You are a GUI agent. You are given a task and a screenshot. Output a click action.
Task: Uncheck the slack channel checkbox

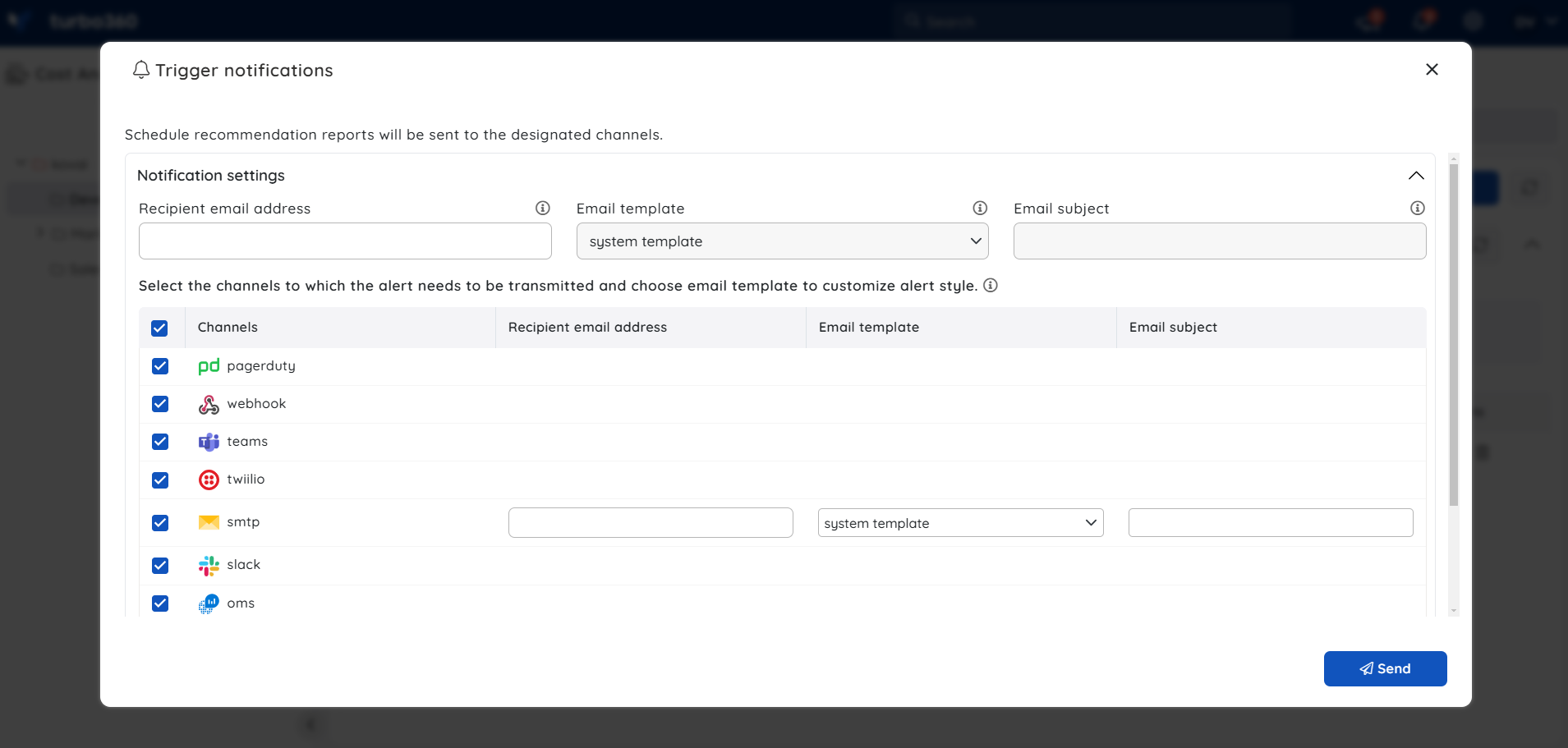tap(160, 566)
